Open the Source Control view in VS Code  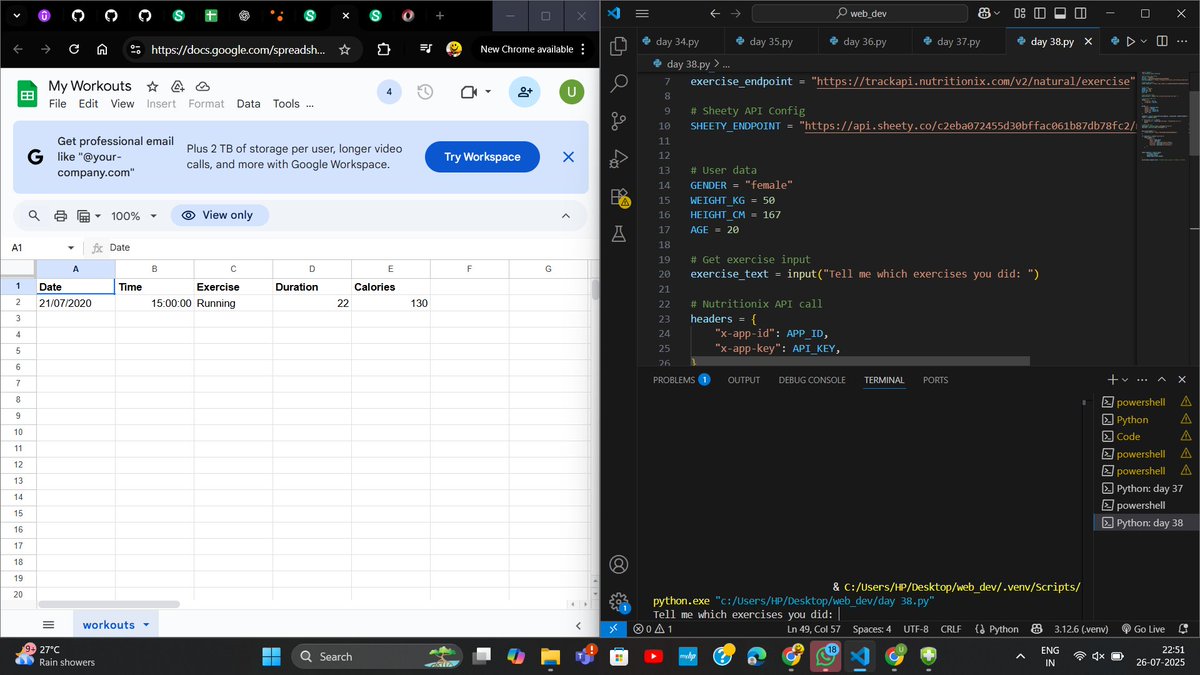[618, 121]
